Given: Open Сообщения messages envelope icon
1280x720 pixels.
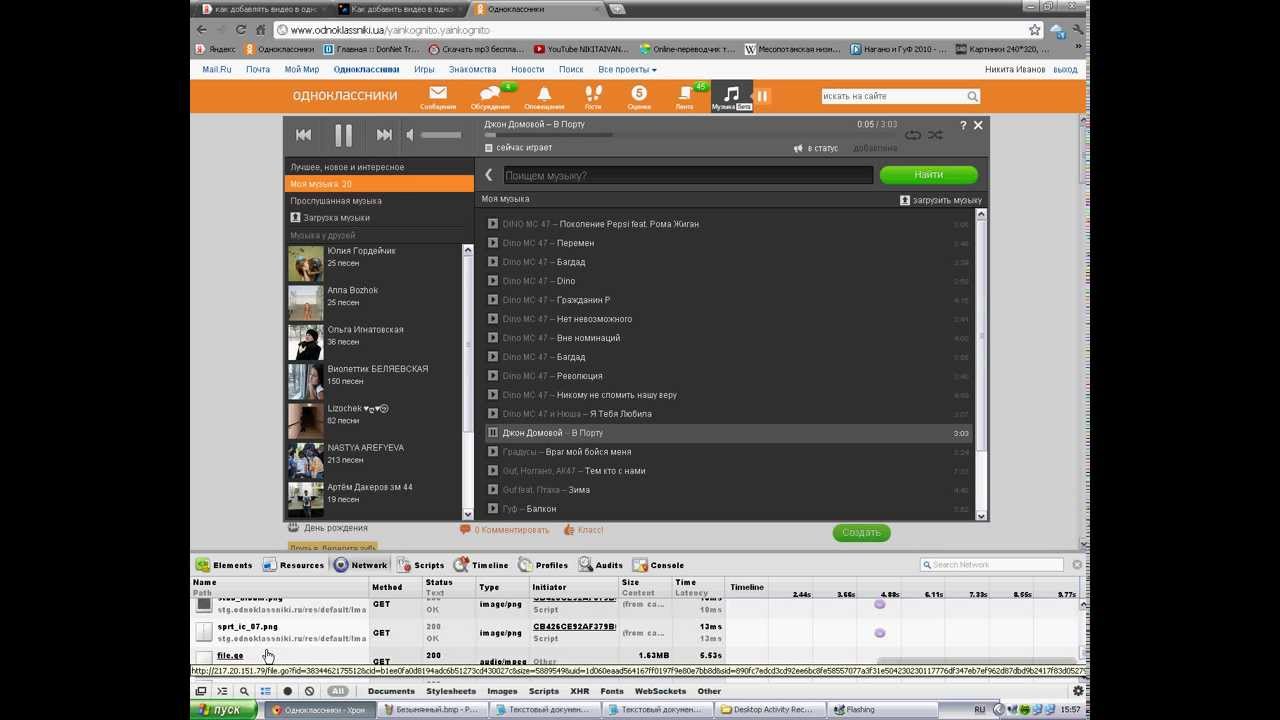Looking at the screenshot, I should (438, 96).
